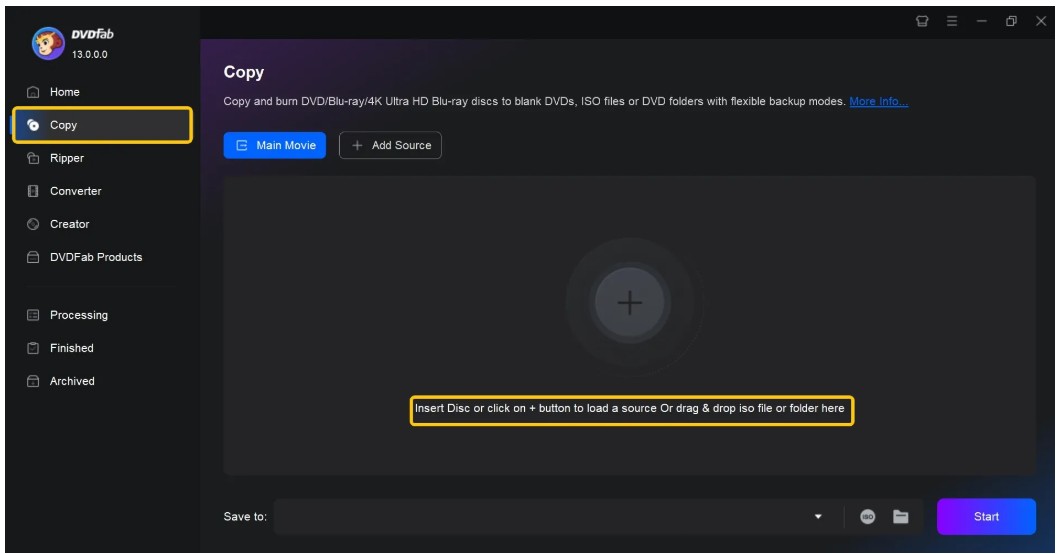Click the Converter film icon in sidebar

tap(32, 191)
